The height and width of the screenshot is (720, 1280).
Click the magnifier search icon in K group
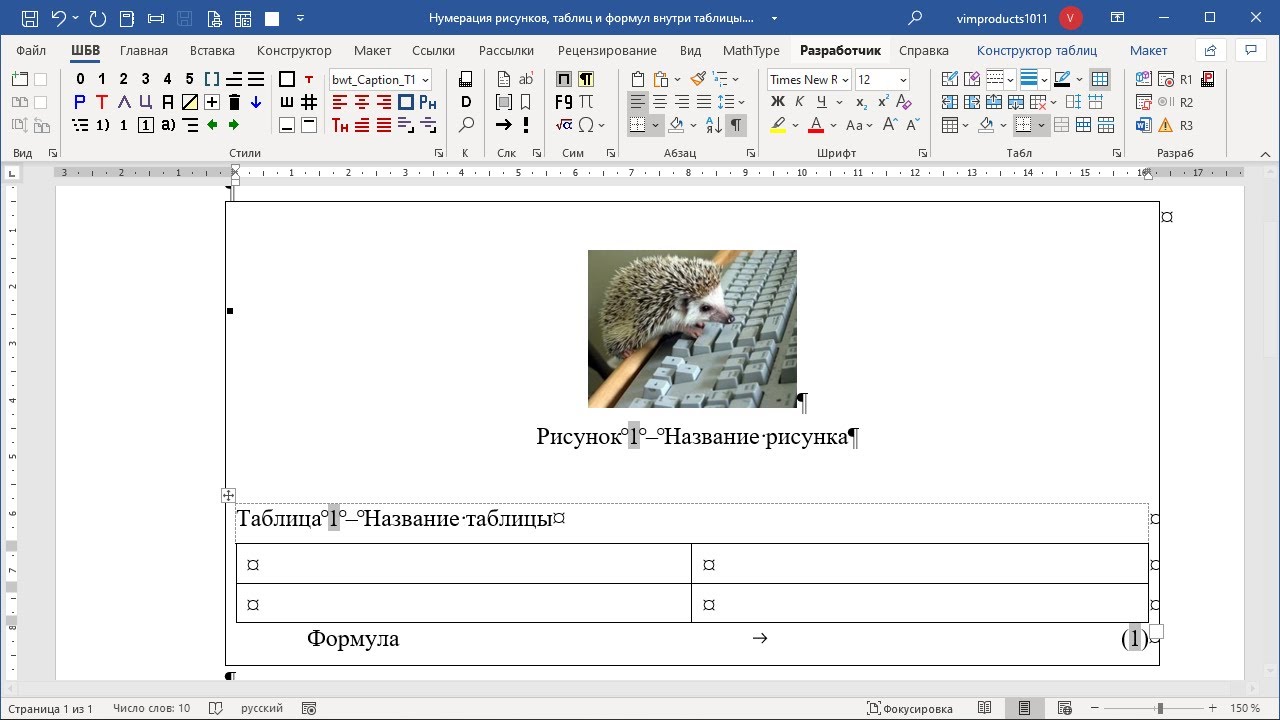466,125
